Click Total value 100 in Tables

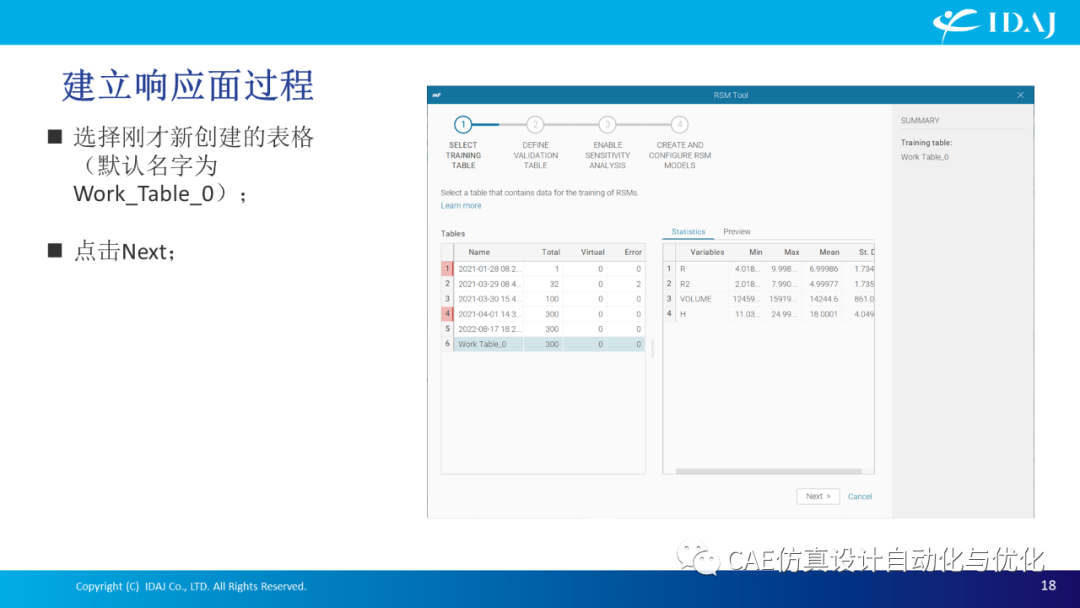[x=552, y=299]
